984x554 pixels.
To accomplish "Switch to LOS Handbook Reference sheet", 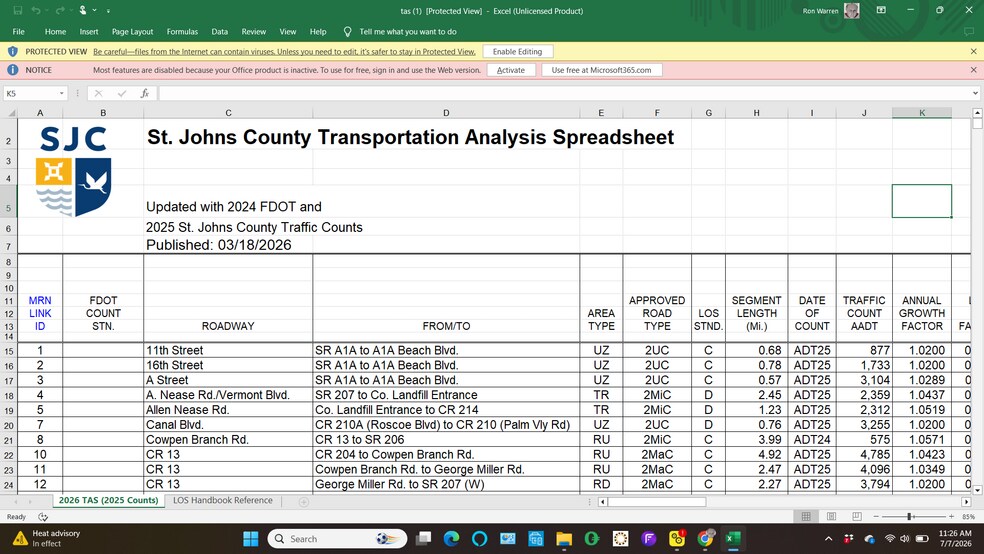I will click(223, 500).
